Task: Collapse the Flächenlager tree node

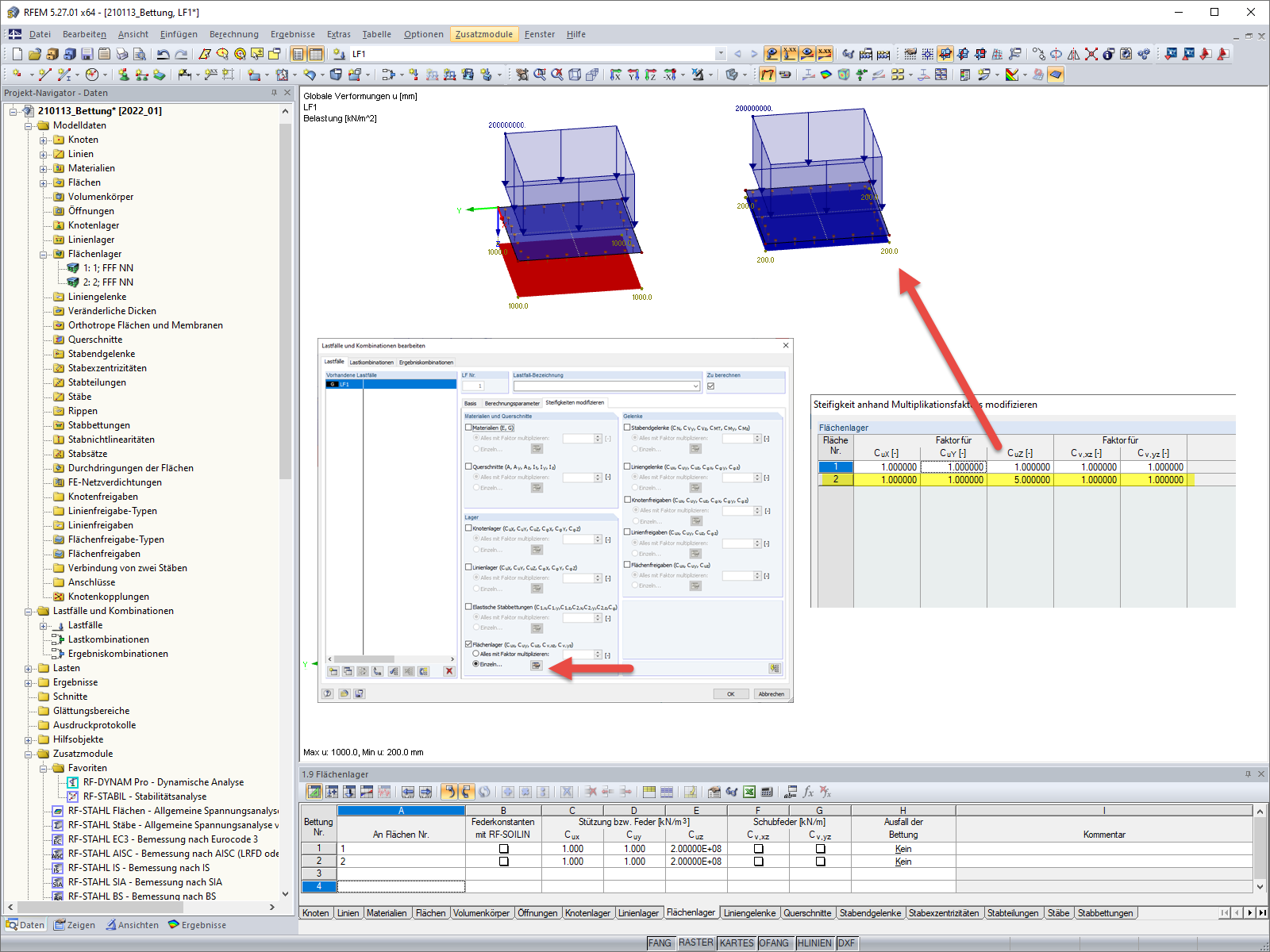Action: 44,254
